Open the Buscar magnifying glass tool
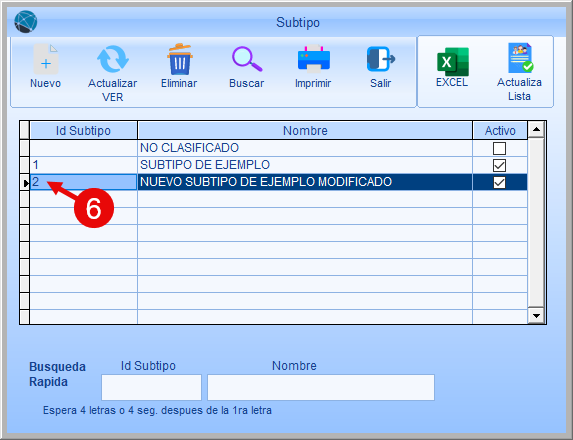The width and height of the screenshot is (573, 440). 247,59
